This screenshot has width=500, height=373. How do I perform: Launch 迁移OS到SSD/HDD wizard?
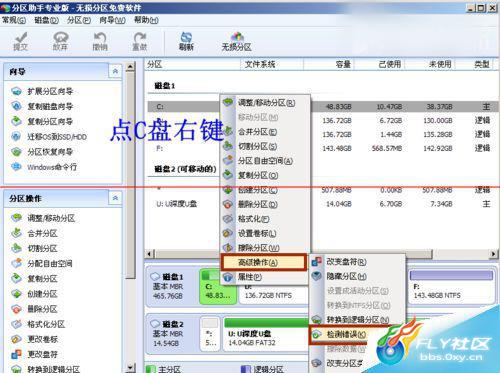57,137
